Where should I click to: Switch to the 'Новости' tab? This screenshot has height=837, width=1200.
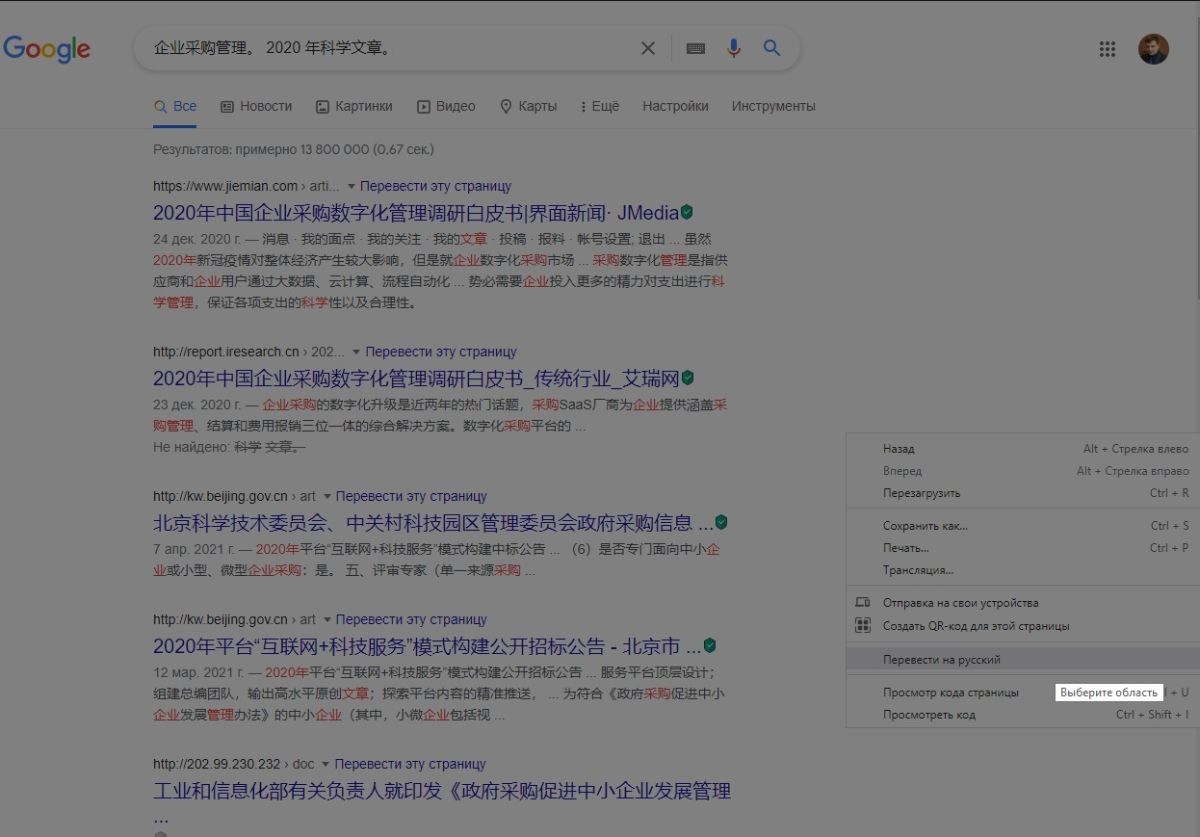[256, 106]
